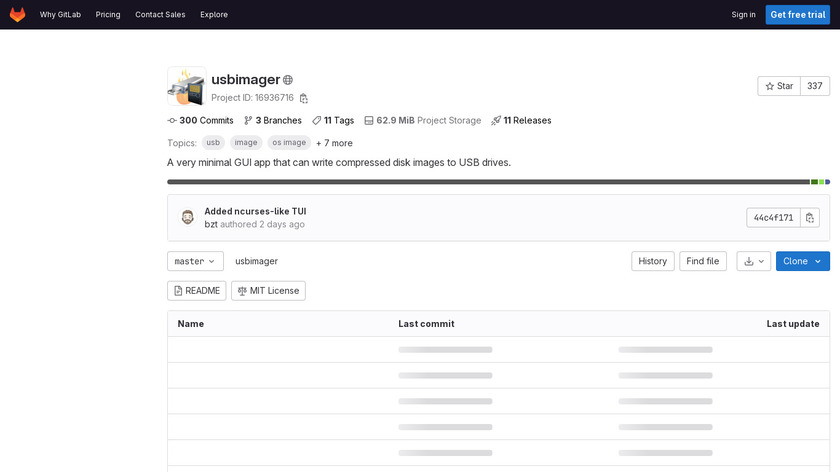Select the image topic badge
Viewport: 840px width, 472px height.
coord(246,143)
